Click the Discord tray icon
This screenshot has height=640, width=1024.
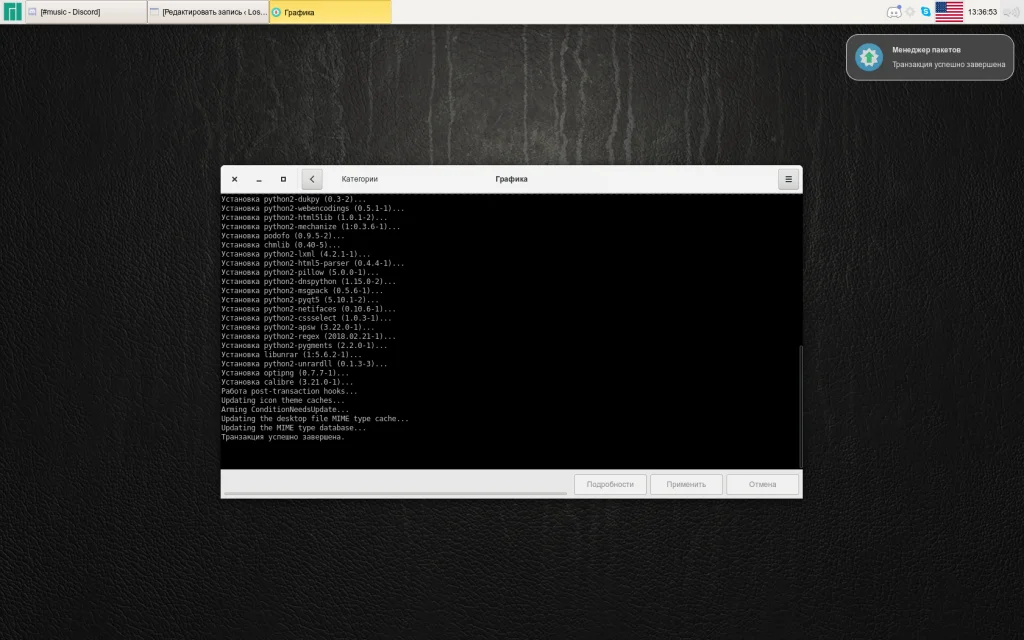coord(894,12)
